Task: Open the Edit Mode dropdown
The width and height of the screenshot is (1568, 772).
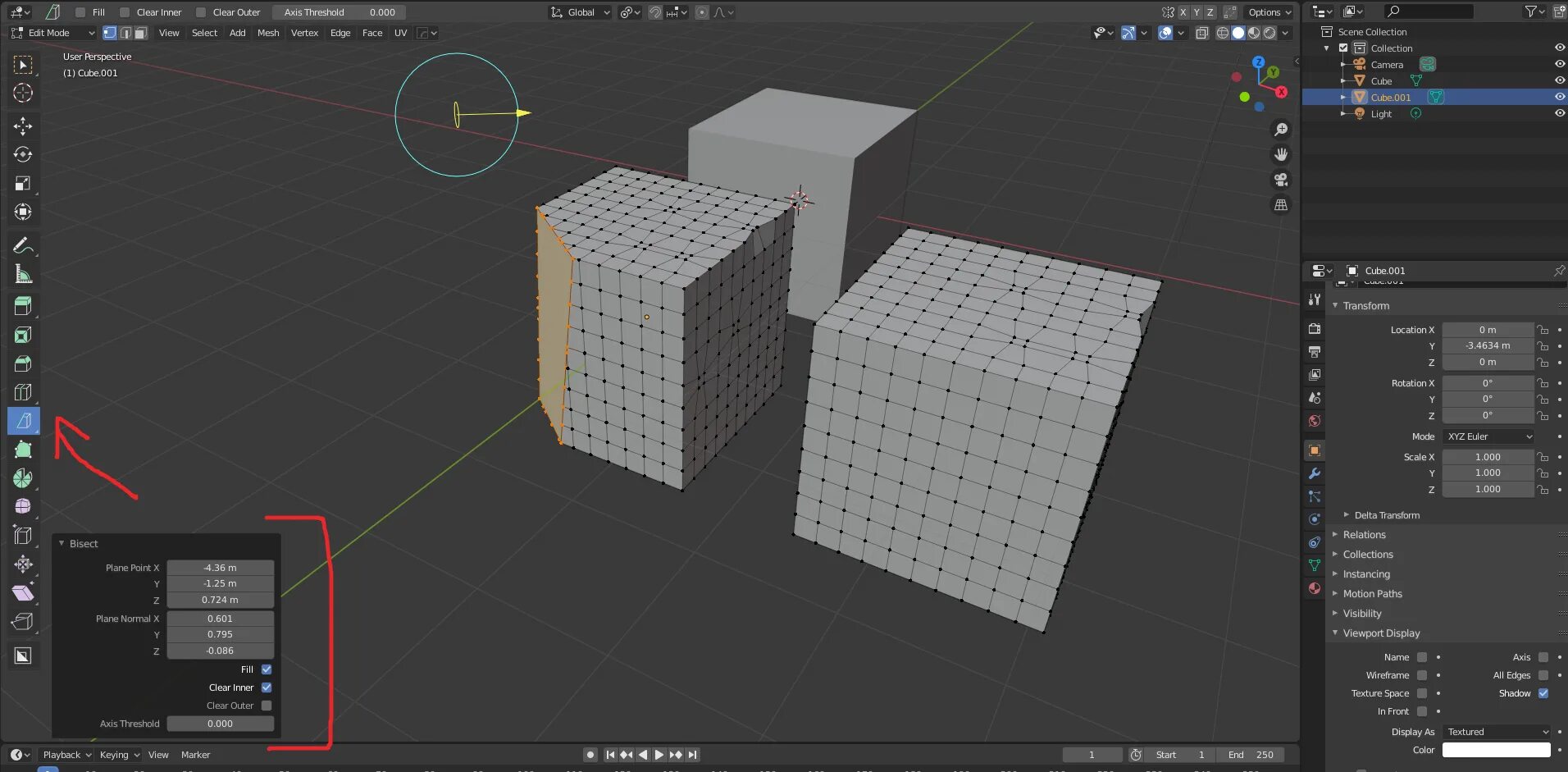Action: click(x=53, y=33)
